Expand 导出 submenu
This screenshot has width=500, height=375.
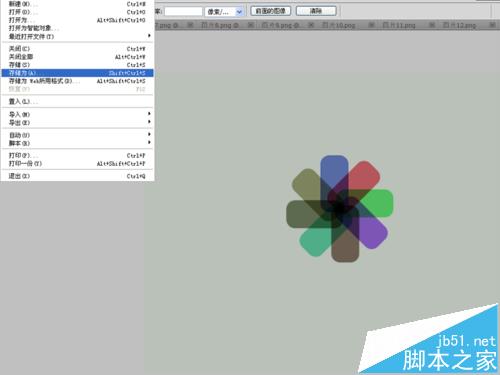[77, 122]
